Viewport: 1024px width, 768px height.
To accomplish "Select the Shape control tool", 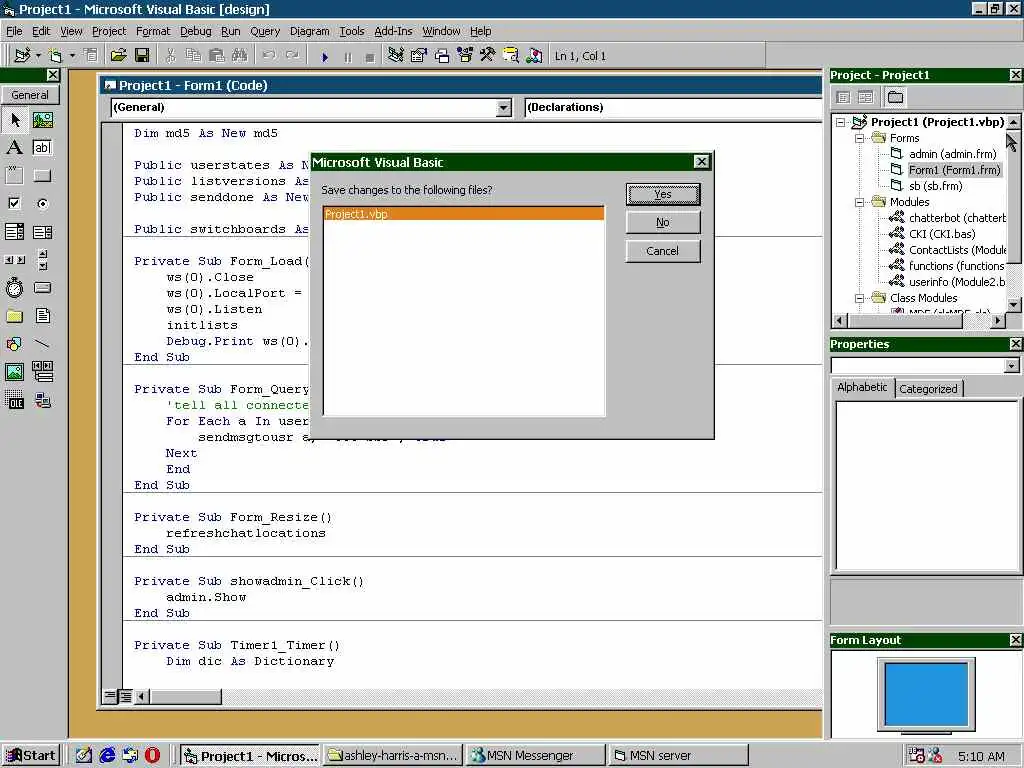I will click(x=14, y=344).
